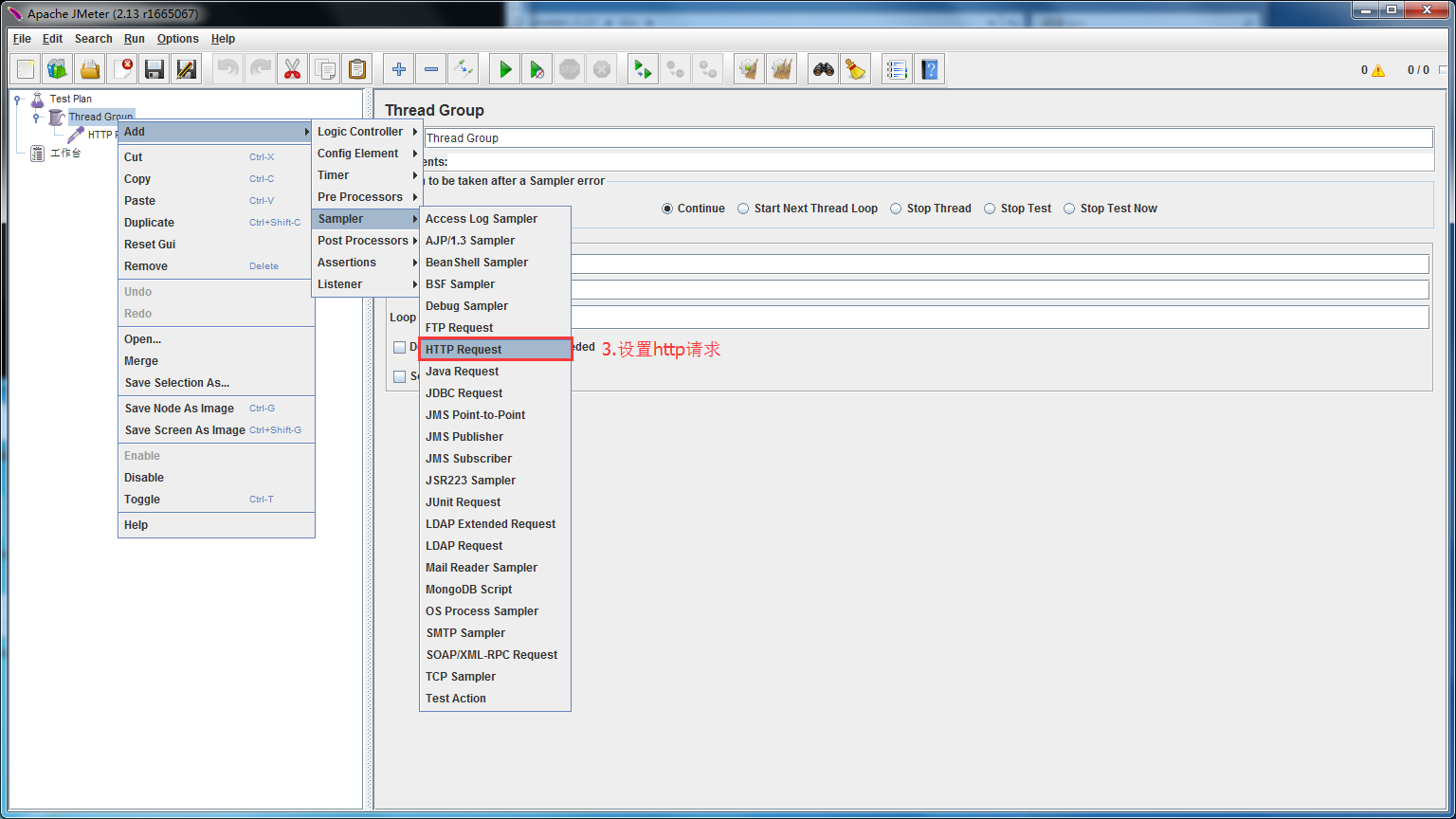Click the Clear toolbar icon with single broom
Image resolution: width=1456 pixels, height=819 pixels.
[750, 69]
